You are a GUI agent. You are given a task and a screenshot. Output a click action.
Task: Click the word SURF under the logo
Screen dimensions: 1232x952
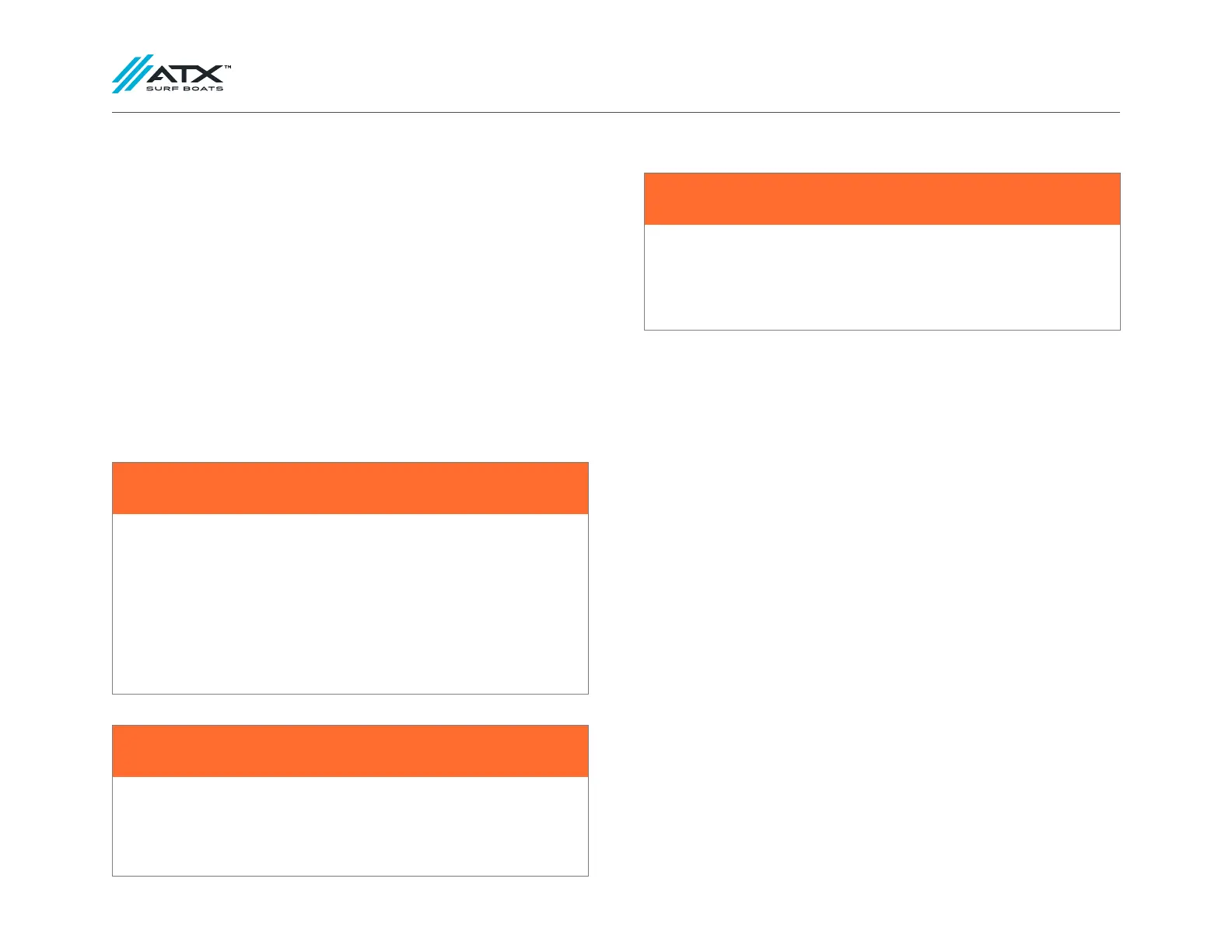[162, 89]
